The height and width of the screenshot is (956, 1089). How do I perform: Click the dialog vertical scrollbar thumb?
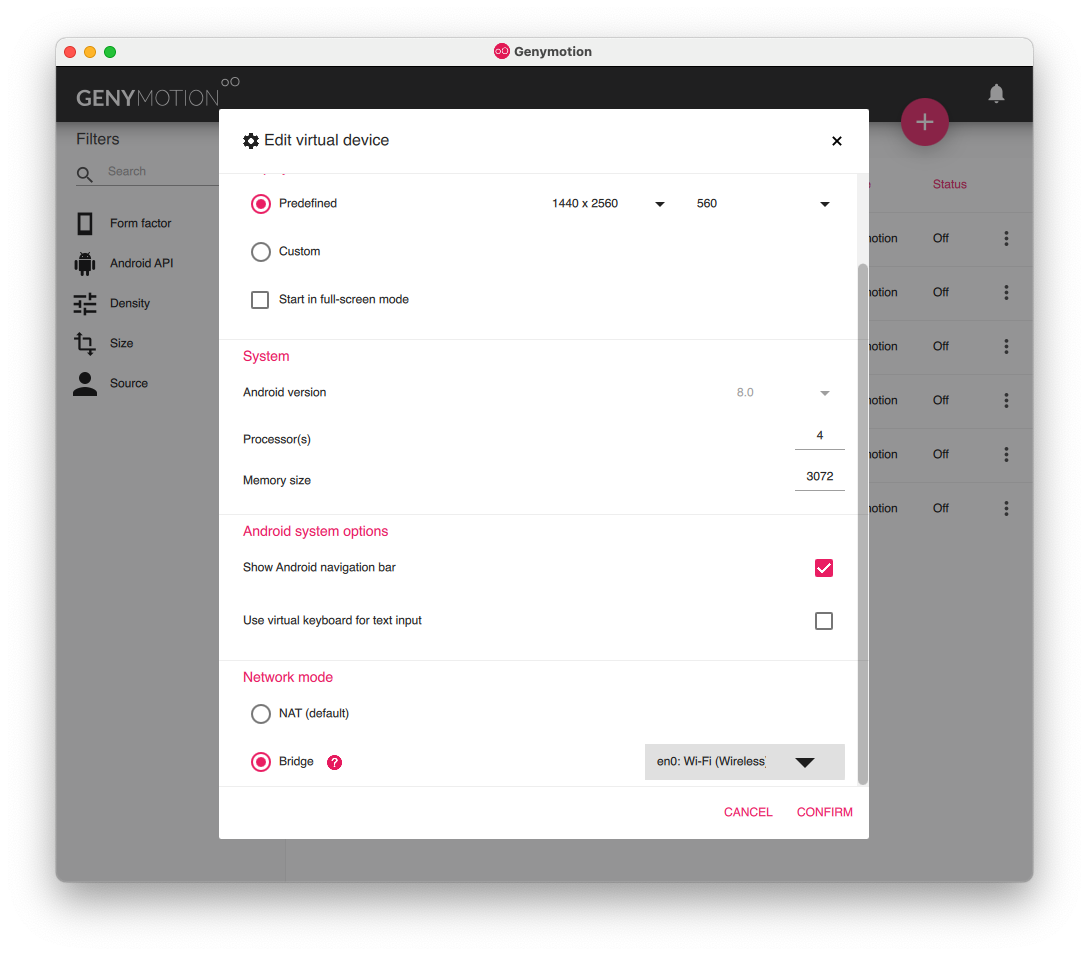(x=863, y=524)
